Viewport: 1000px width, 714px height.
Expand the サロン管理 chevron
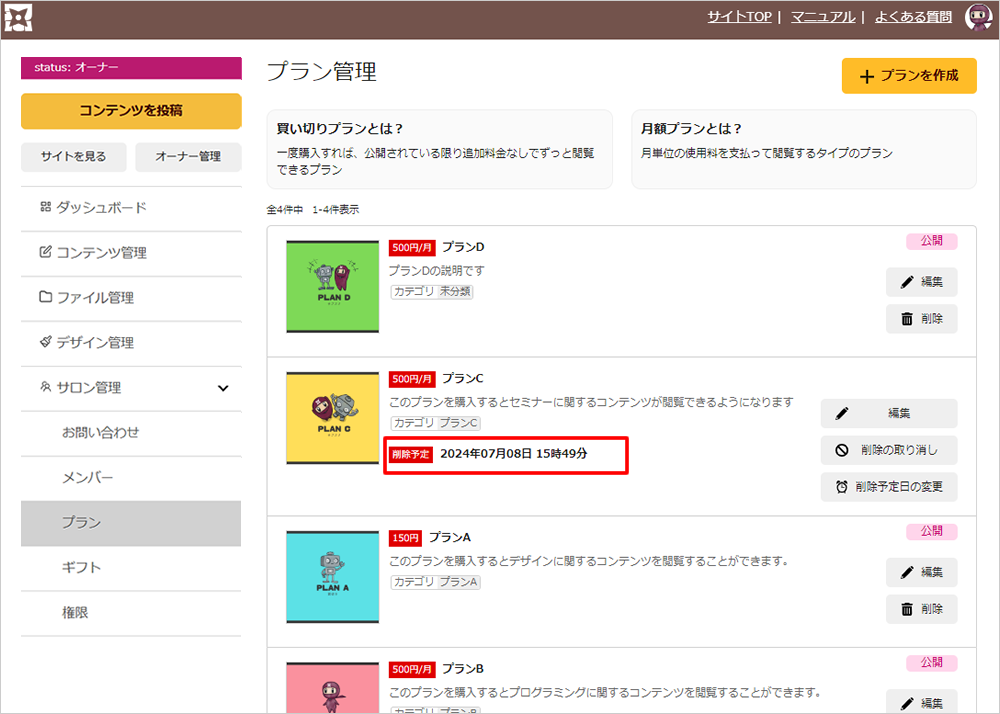223,388
